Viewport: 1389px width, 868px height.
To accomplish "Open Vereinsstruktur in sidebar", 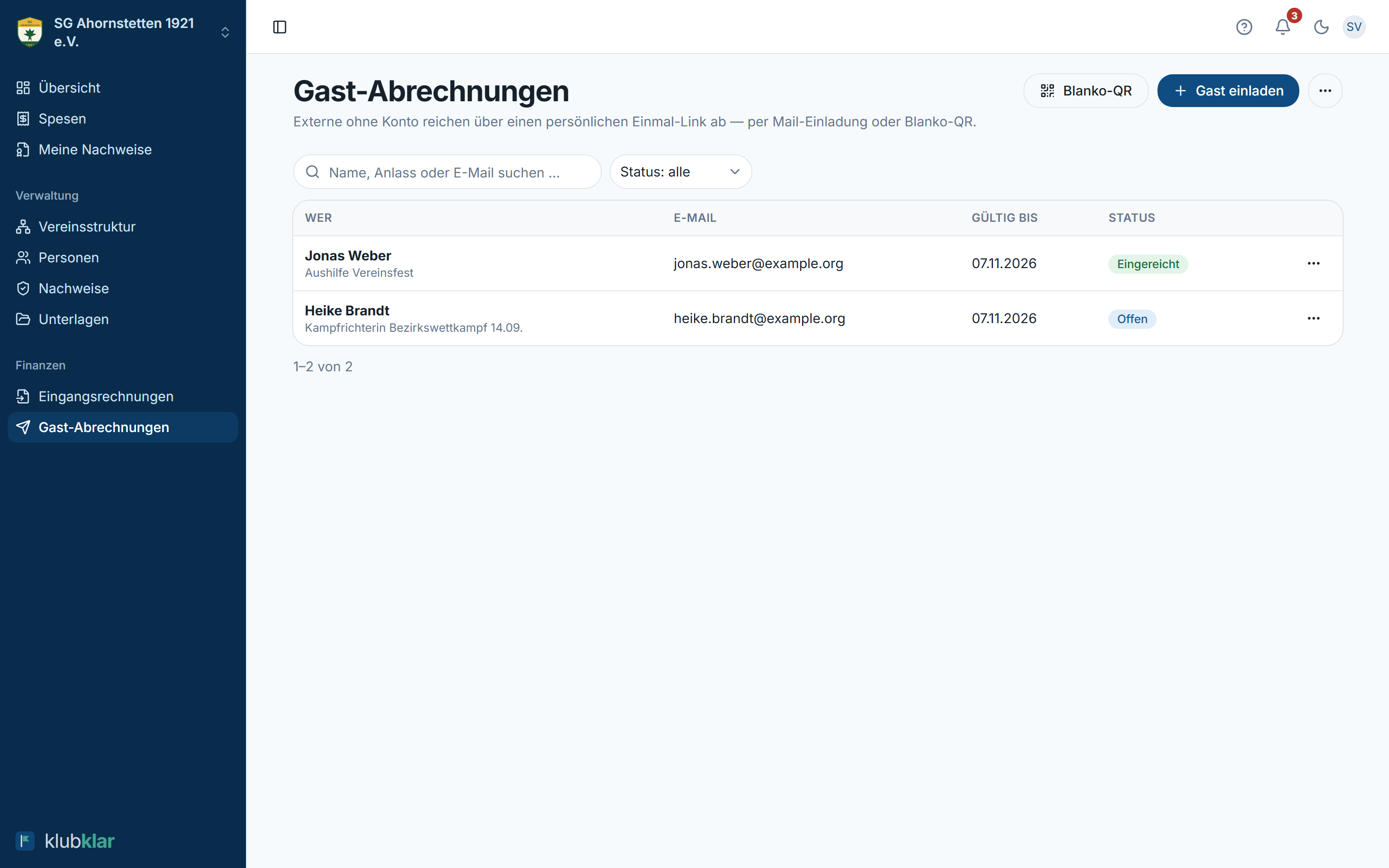I will 123,227.
